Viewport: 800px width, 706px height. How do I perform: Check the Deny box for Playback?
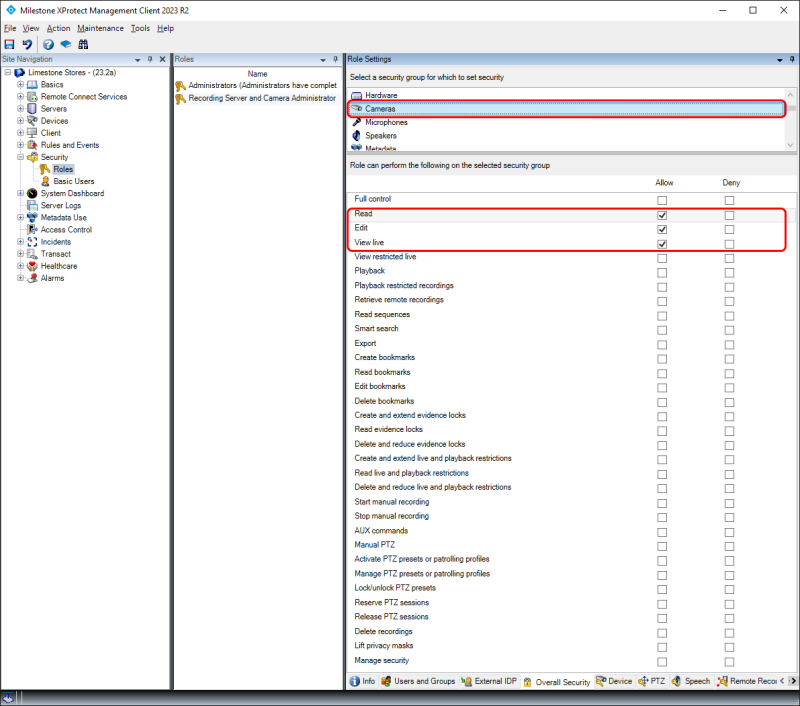click(x=729, y=271)
